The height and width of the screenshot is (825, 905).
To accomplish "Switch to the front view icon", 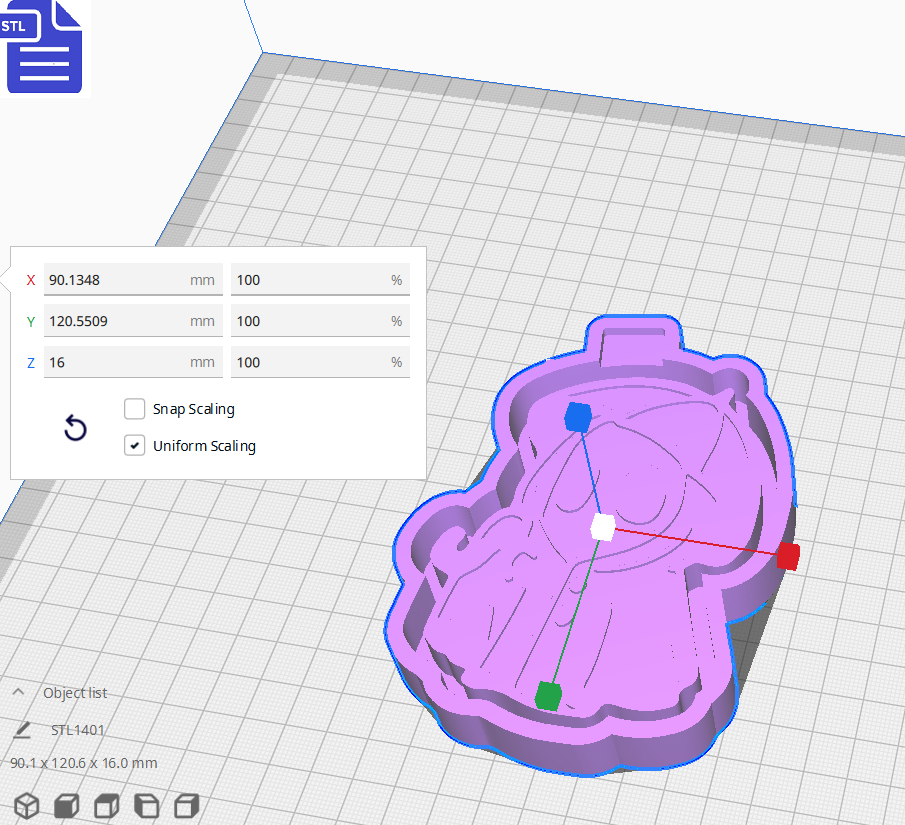I will (x=66, y=805).
